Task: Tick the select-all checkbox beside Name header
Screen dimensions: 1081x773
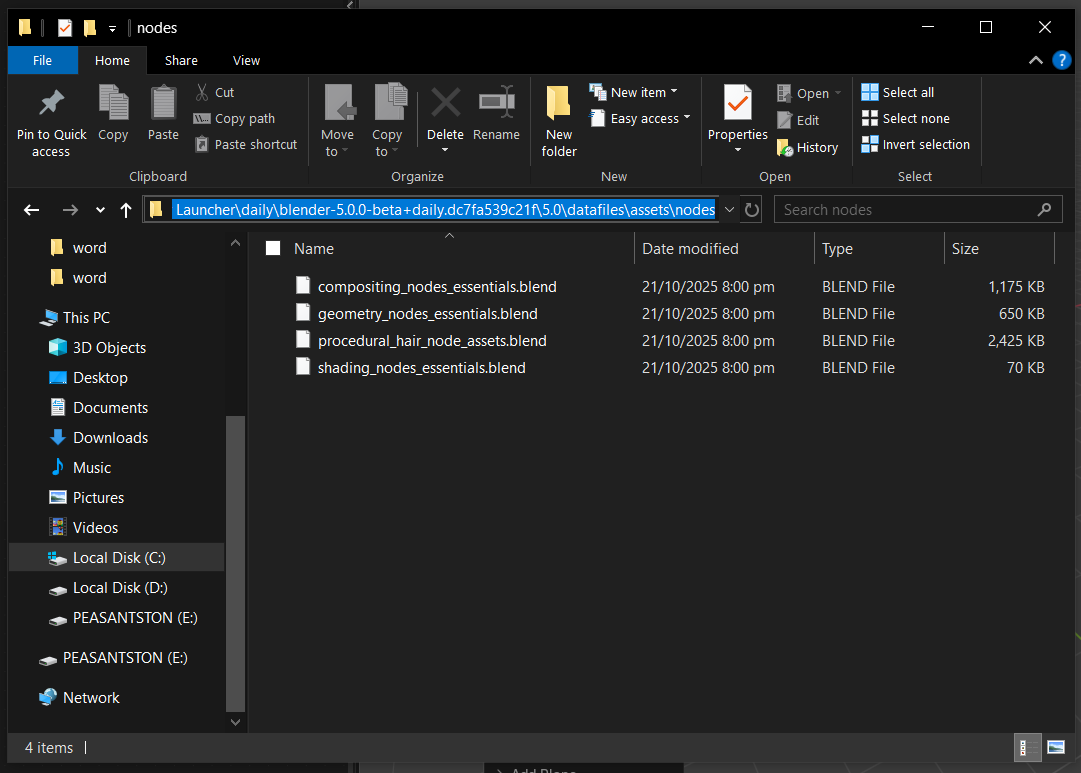Action: coord(273,249)
